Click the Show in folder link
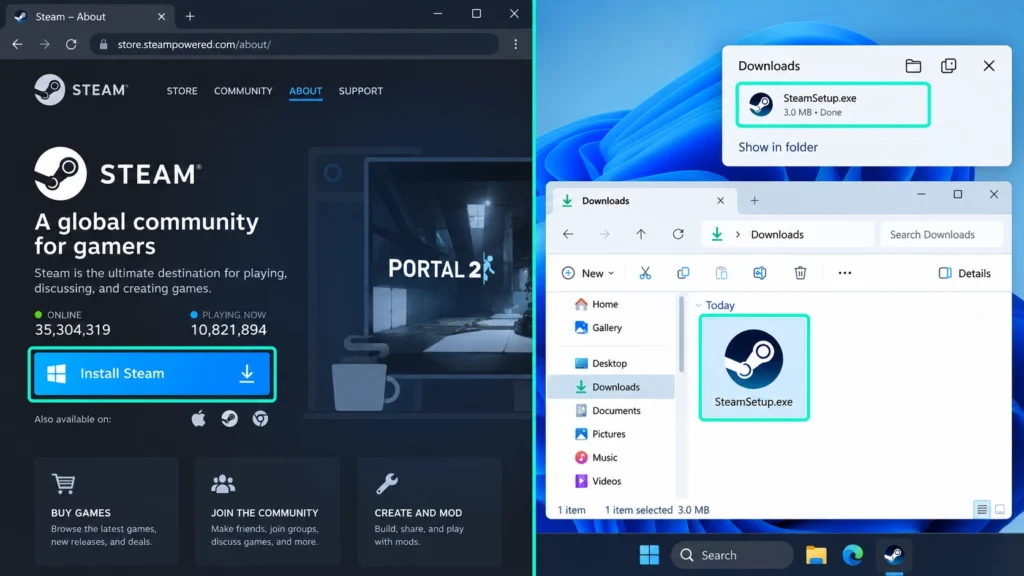The image size is (1024, 576). coord(778,147)
